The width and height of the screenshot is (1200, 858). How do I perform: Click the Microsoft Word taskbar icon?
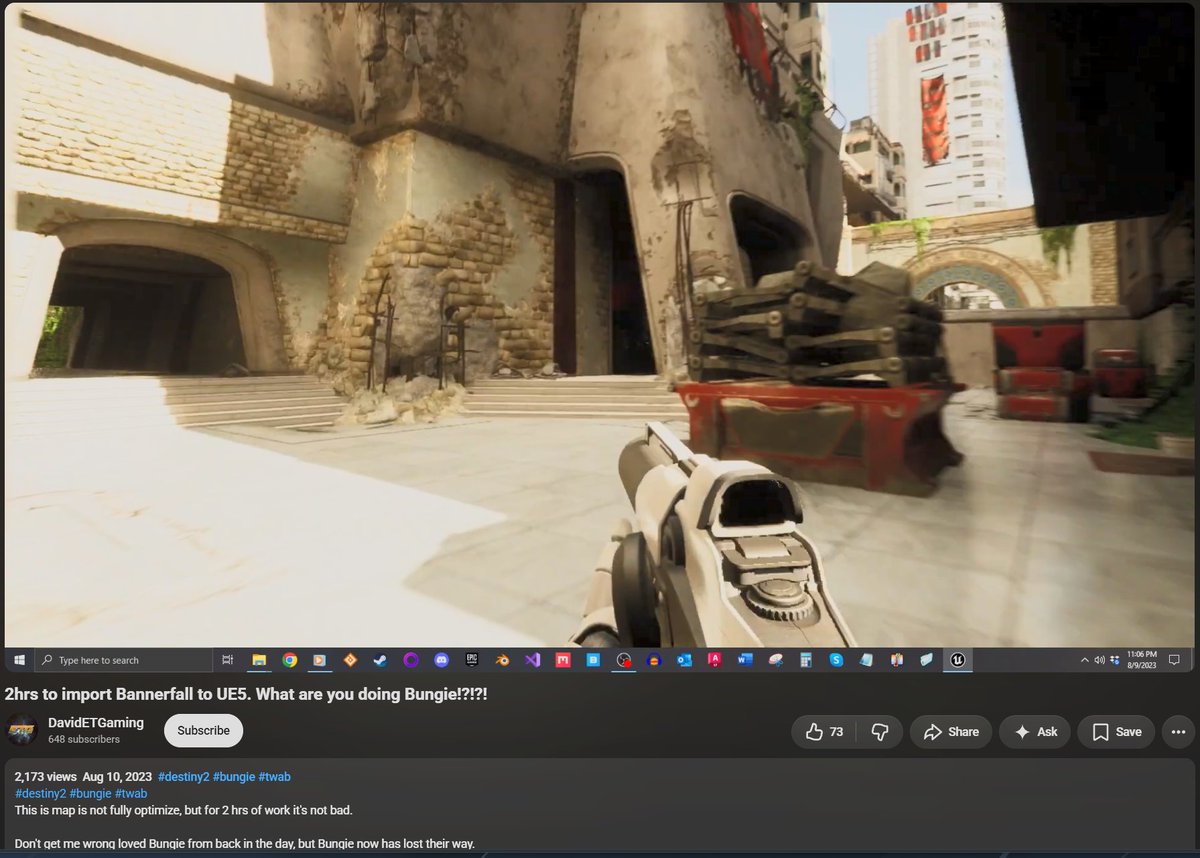click(745, 660)
